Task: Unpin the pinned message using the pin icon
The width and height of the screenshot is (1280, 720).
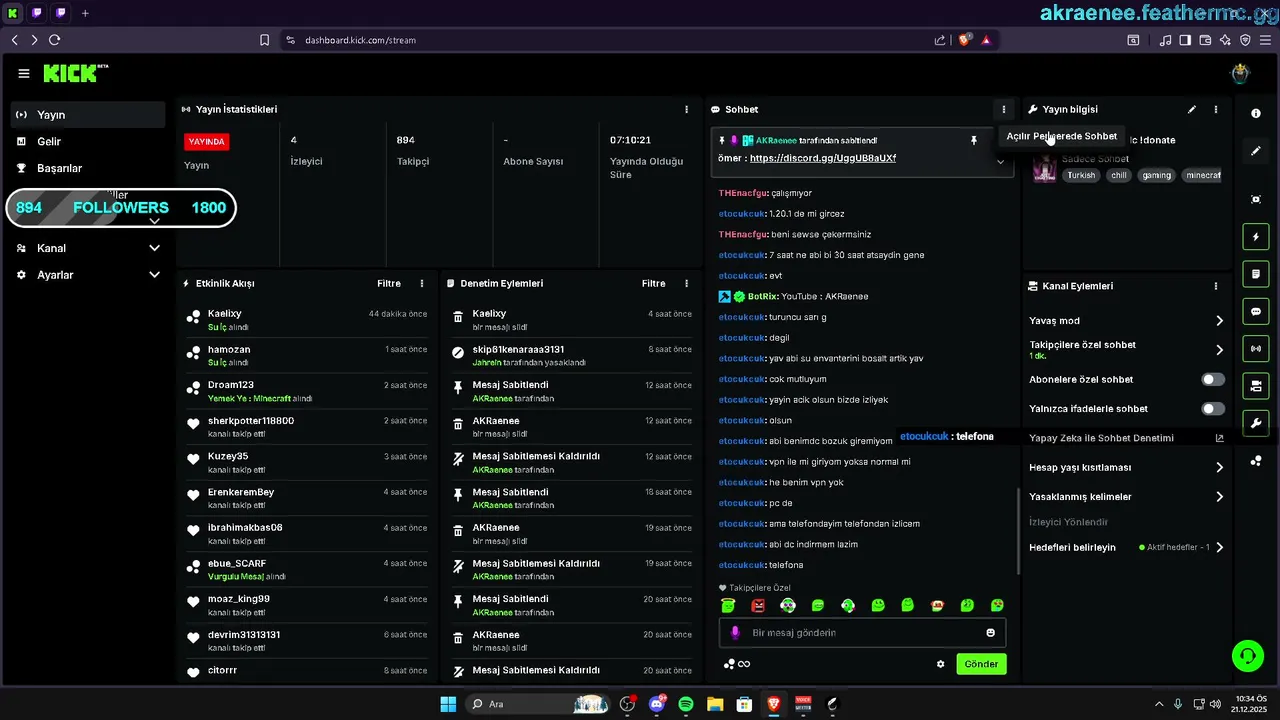Action: pyautogui.click(x=973, y=141)
